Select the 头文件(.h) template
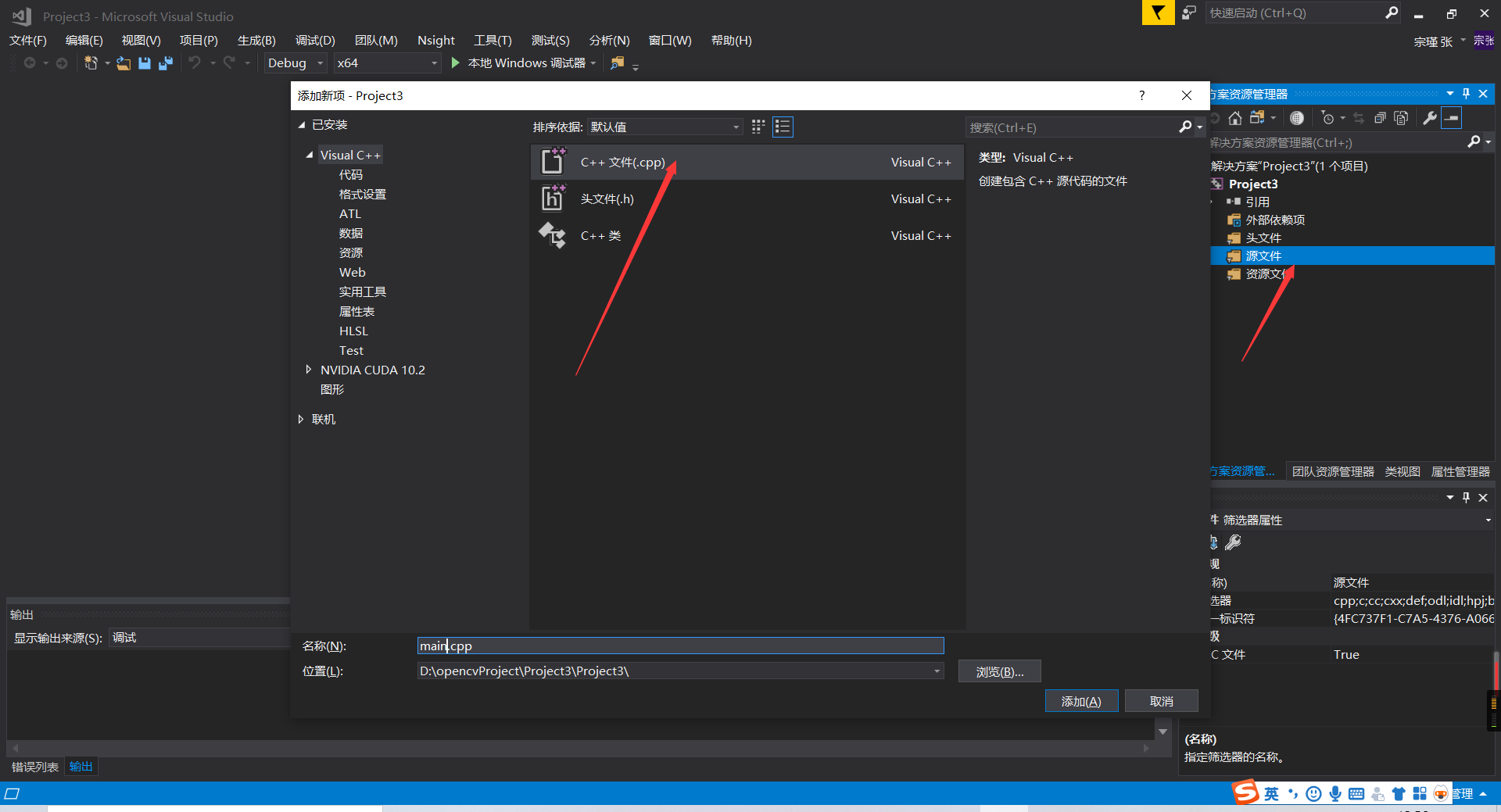The height and width of the screenshot is (812, 1501). click(x=747, y=199)
